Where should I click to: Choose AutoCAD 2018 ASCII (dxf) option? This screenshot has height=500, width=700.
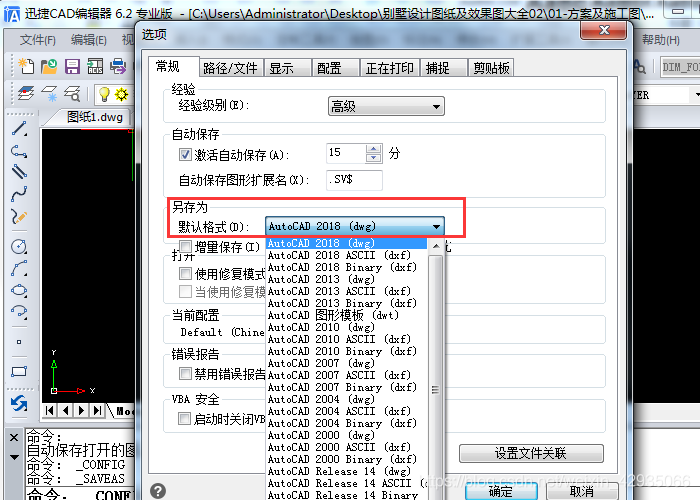[x=346, y=255]
